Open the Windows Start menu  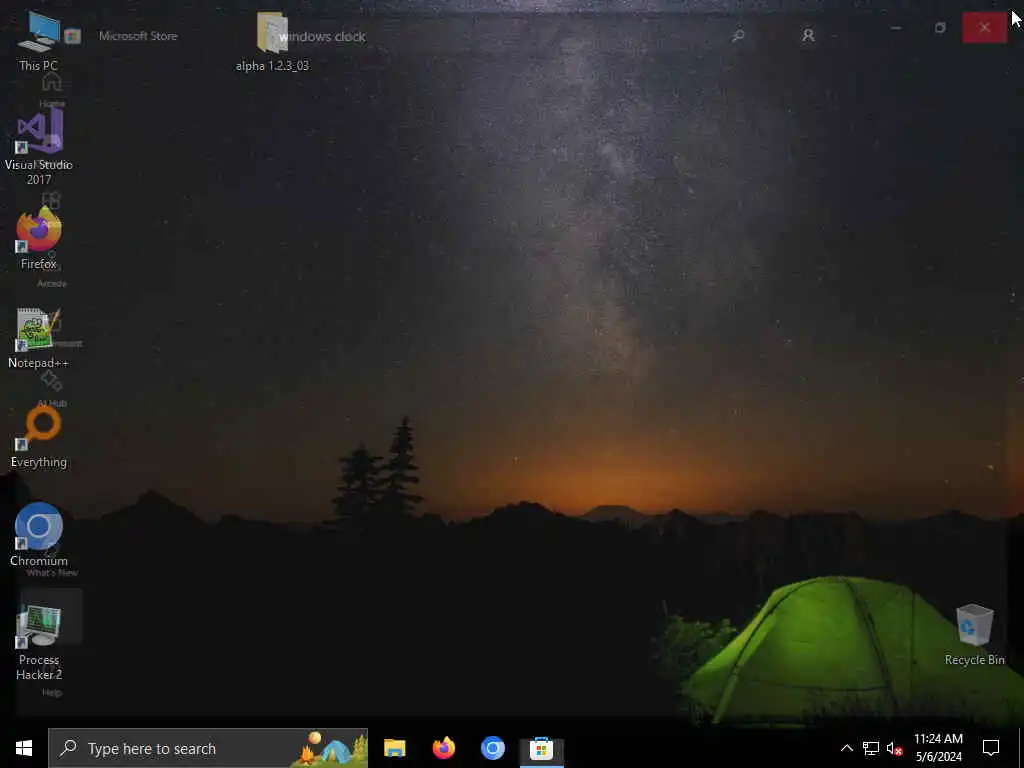pyautogui.click(x=24, y=748)
